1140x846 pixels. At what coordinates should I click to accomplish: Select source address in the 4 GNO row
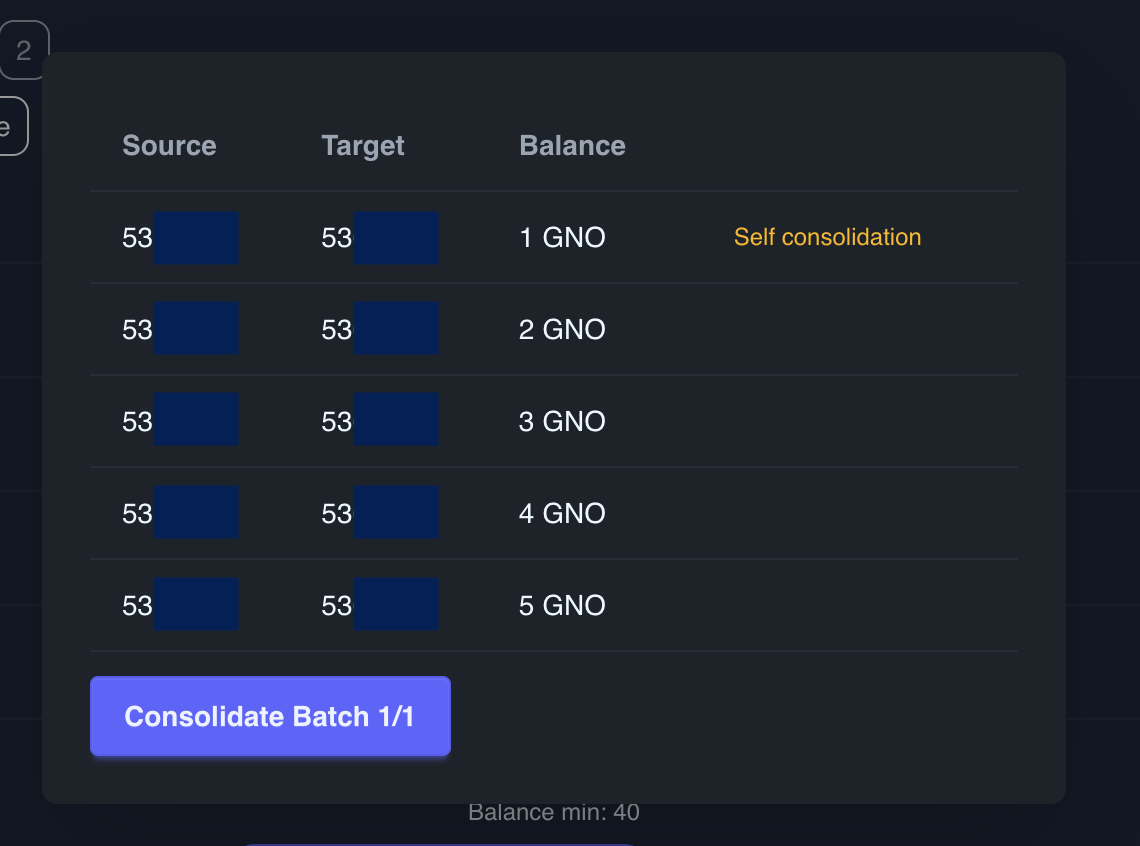click(x=180, y=513)
